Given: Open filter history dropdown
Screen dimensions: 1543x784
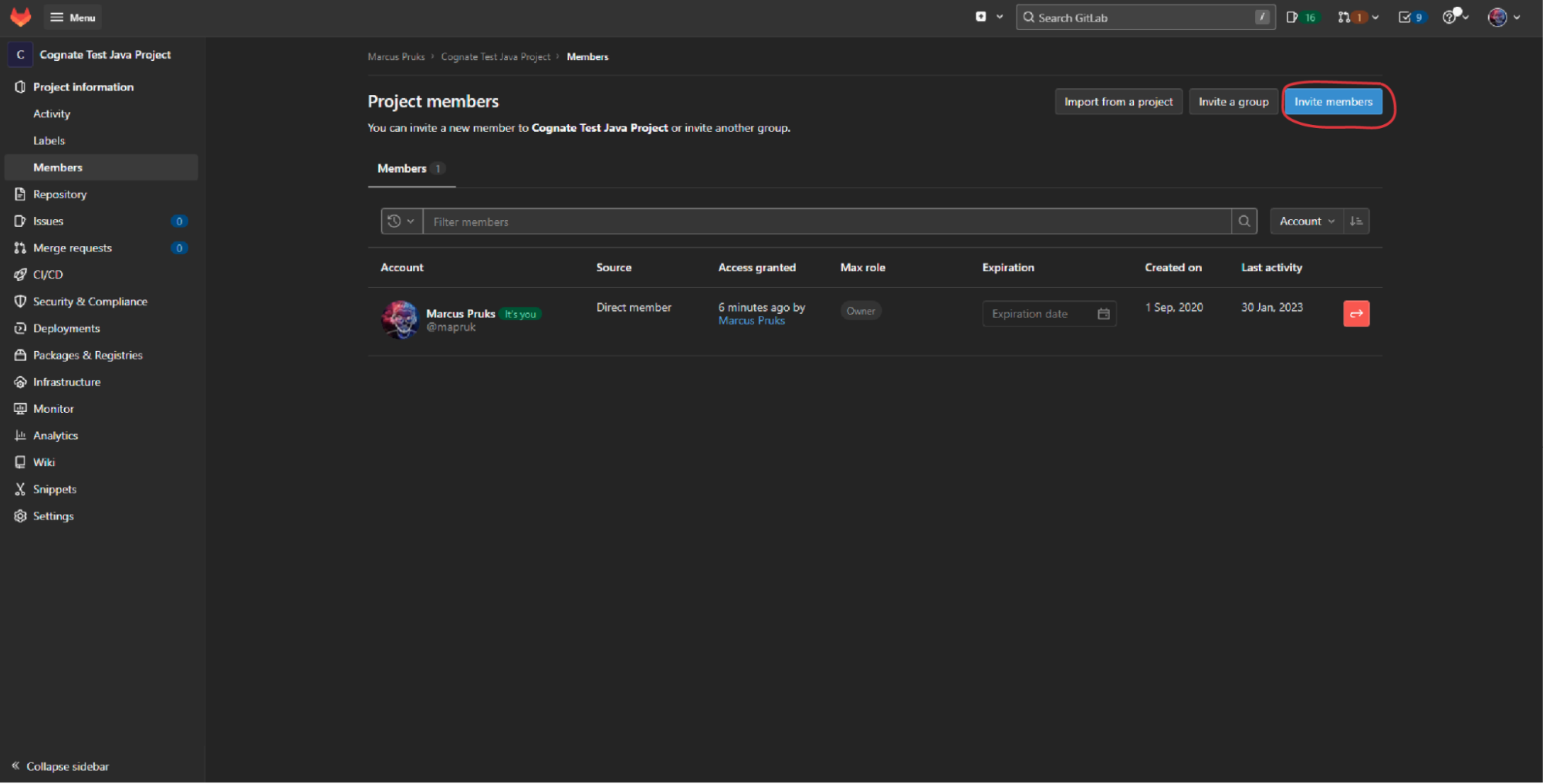Looking at the screenshot, I should click(x=401, y=221).
